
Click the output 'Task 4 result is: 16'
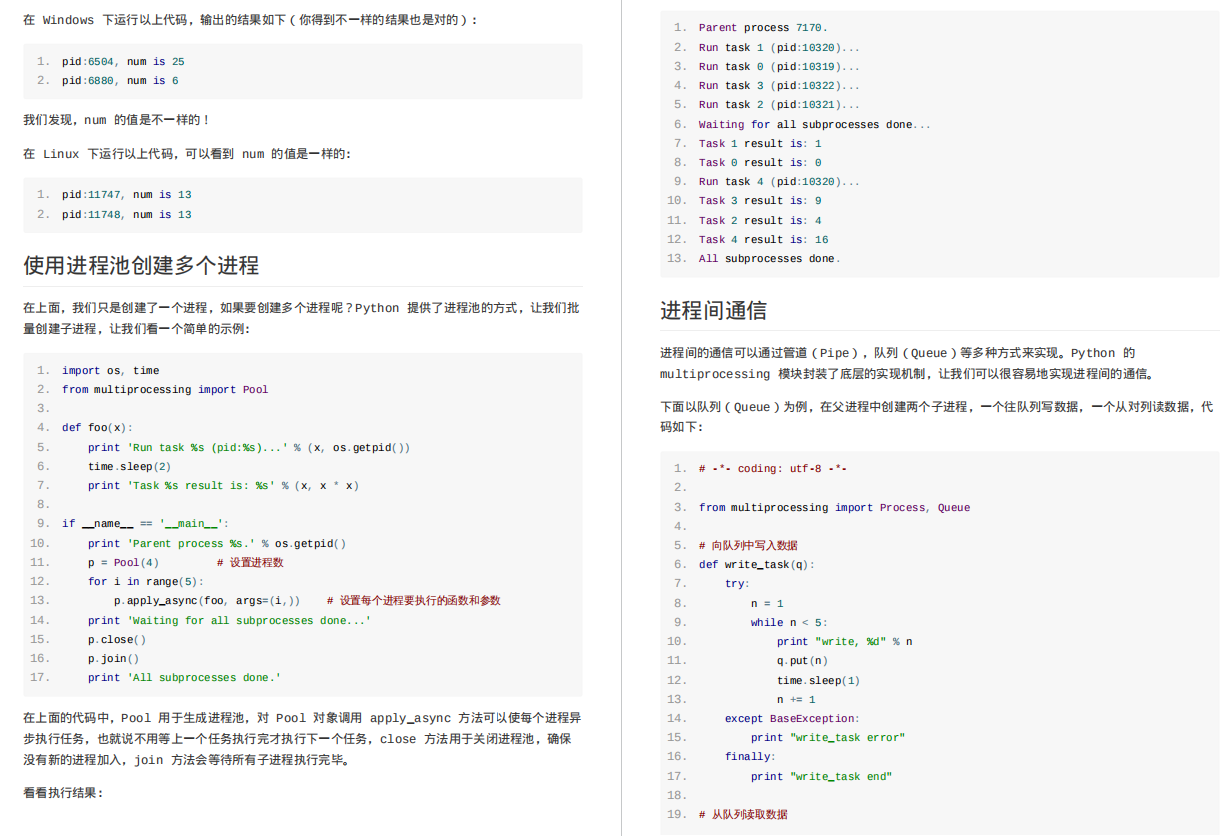tap(764, 239)
